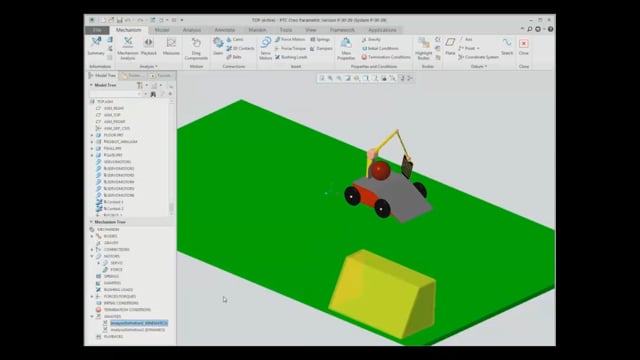Select the Springs tool
The image size is (640, 360).
pyautogui.click(x=320, y=40)
